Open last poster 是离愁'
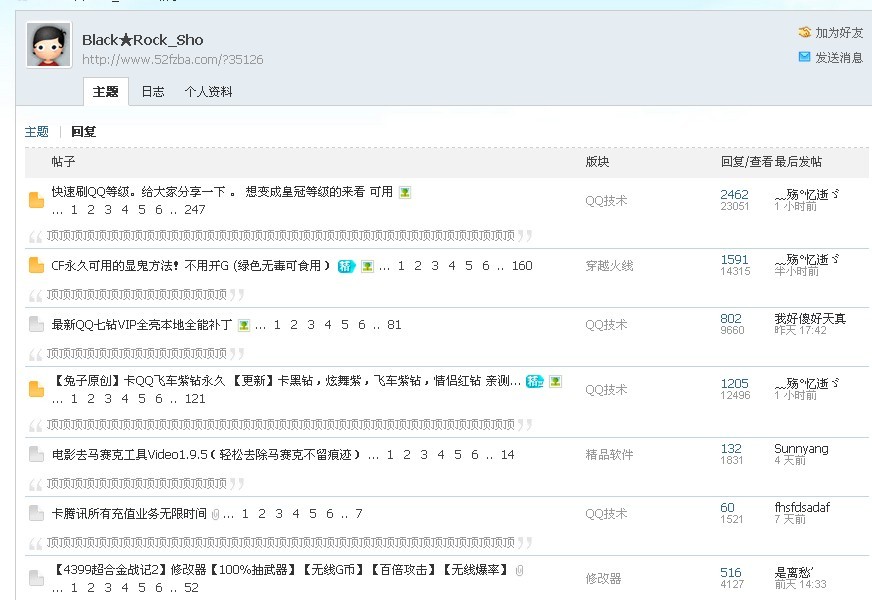 click(794, 573)
